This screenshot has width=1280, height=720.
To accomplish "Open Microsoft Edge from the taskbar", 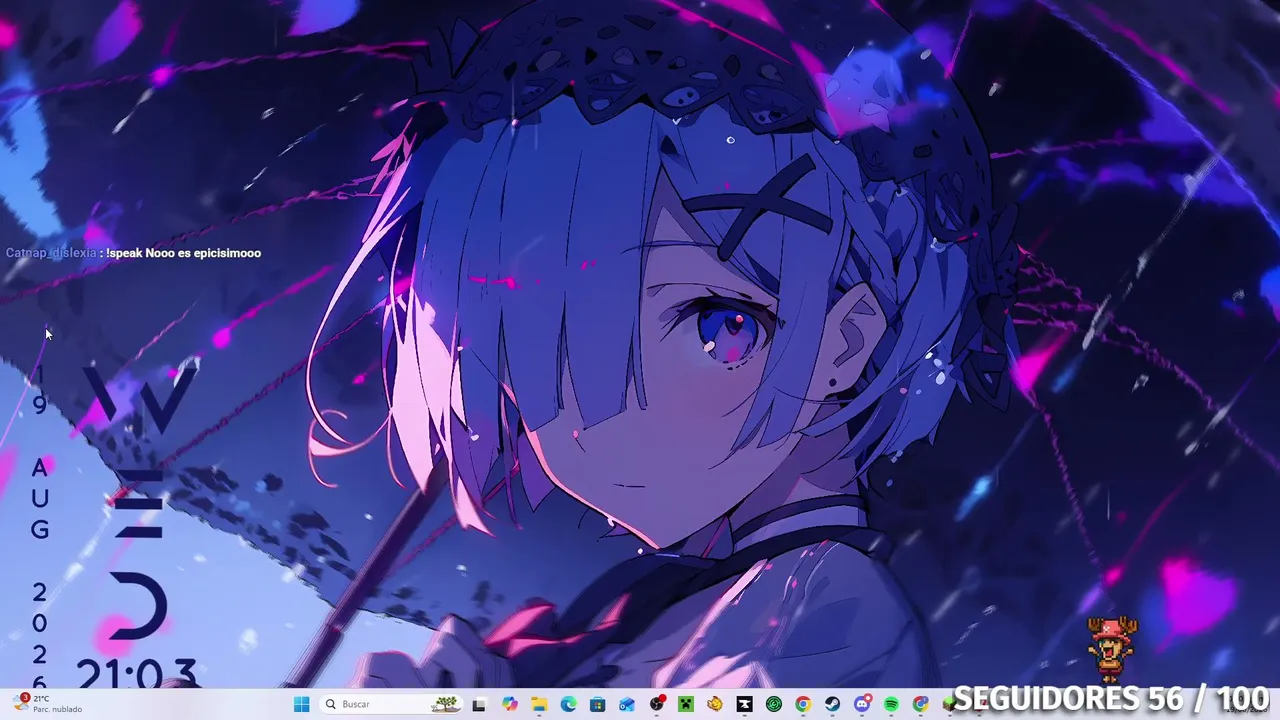I will point(568,704).
